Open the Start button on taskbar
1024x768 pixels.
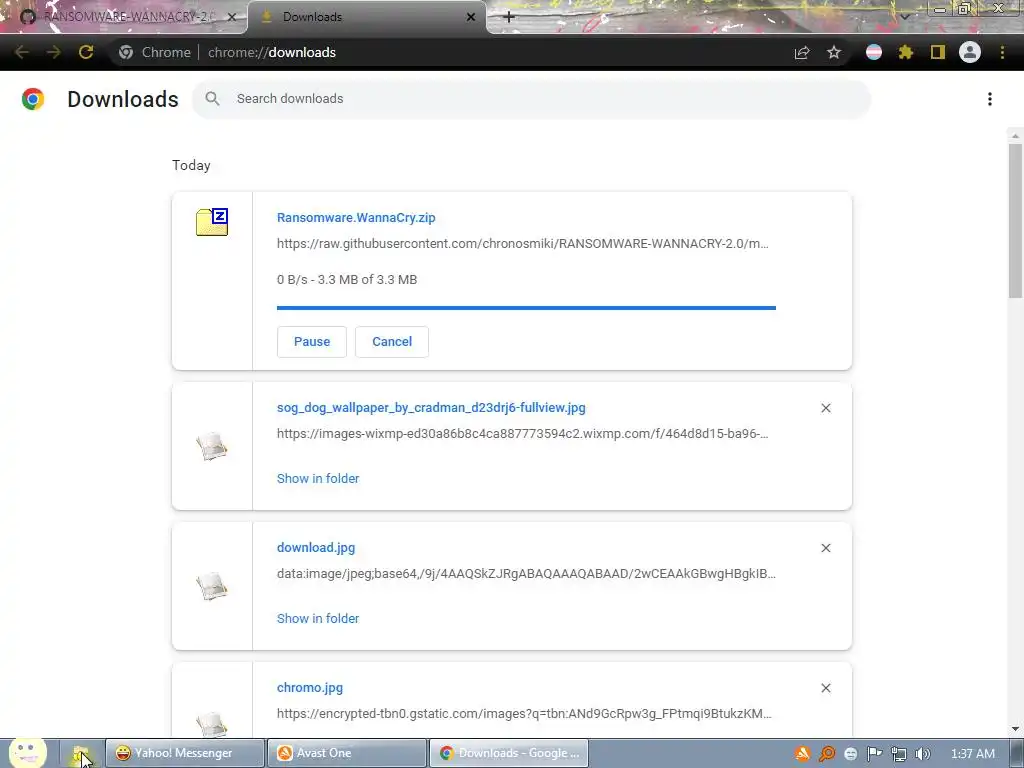(x=27, y=752)
